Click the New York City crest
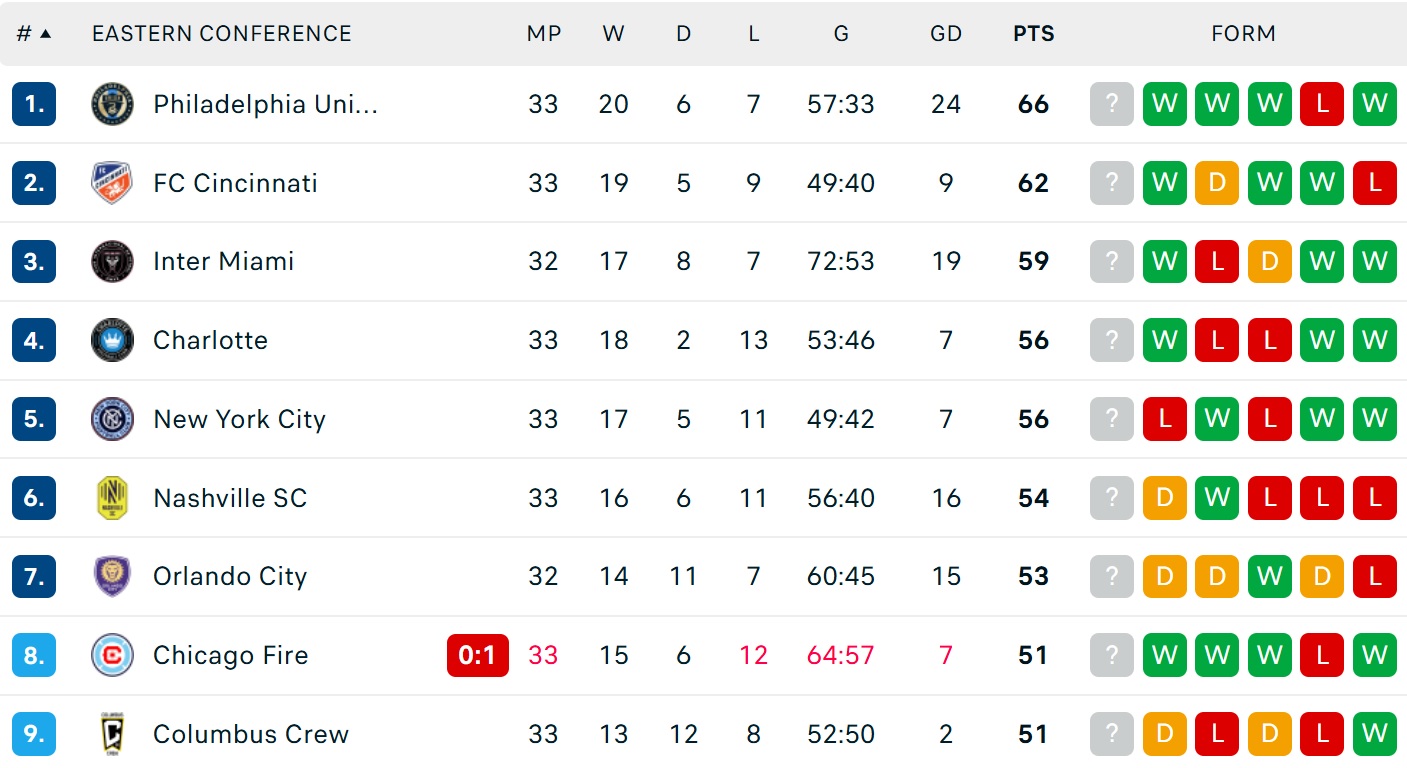Screen dimensions: 1407x768 112,419
